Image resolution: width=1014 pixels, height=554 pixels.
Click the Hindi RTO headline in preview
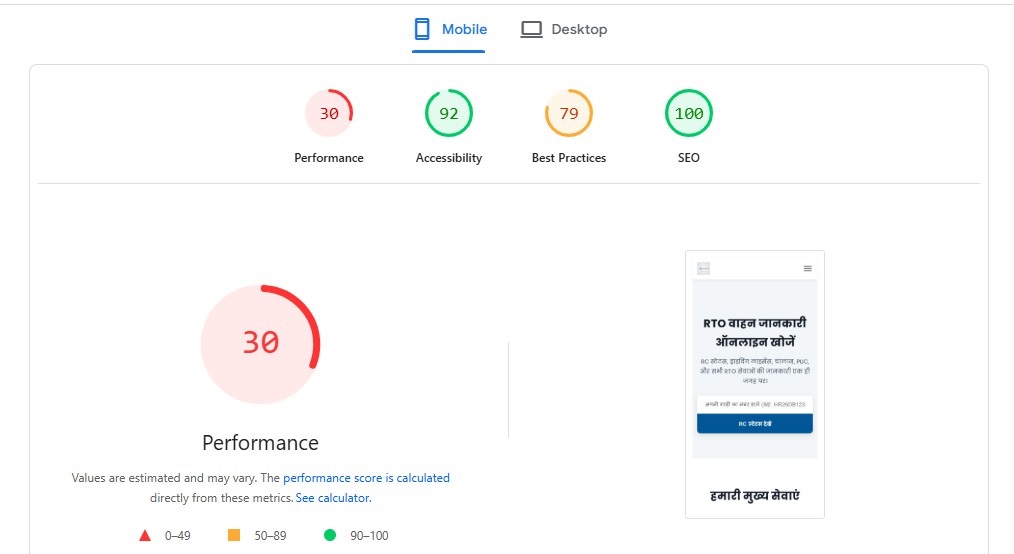pyautogui.click(x=754, y=332)
